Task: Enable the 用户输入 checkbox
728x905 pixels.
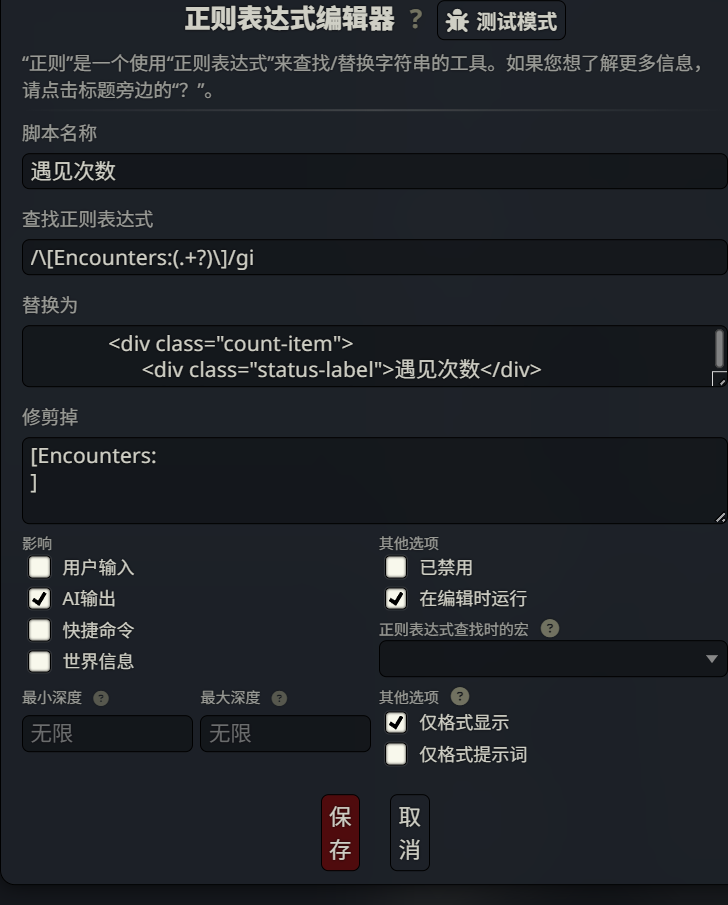Action: pos(40,567)
